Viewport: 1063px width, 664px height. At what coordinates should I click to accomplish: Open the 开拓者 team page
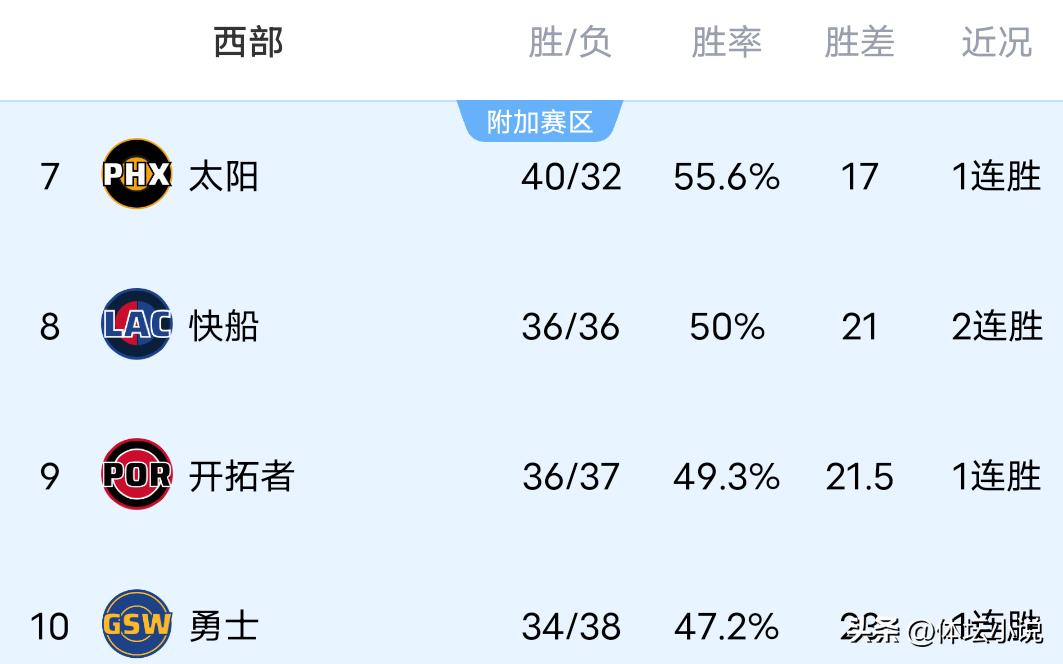[x=241, y=476]
